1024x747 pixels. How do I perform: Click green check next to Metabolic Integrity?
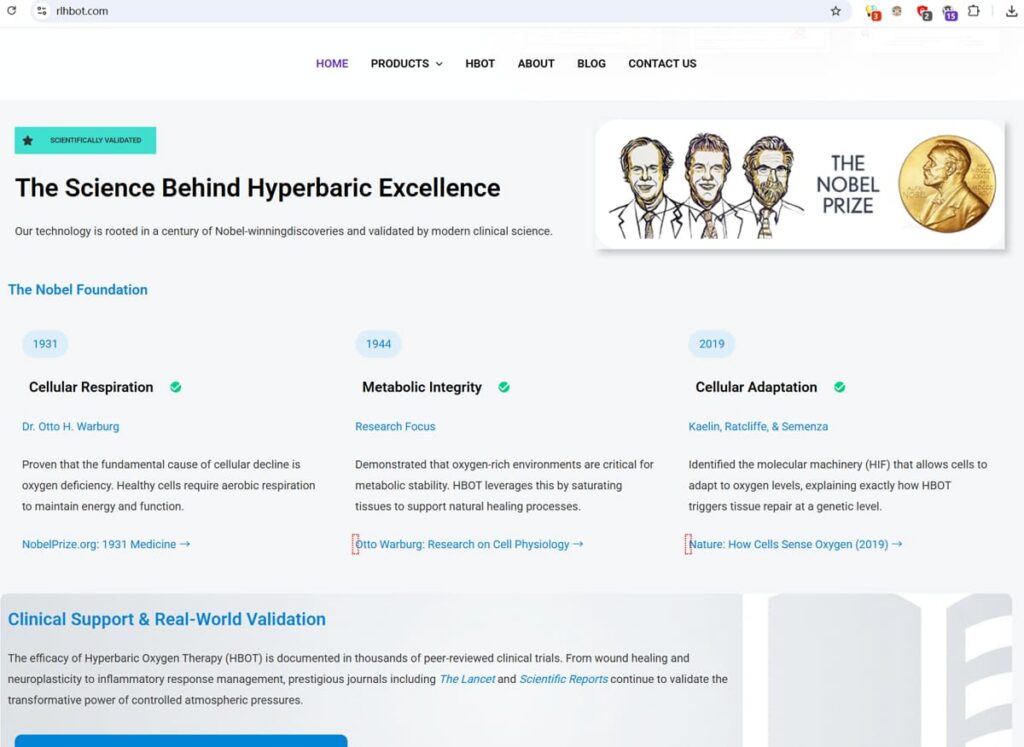(504, 387)
